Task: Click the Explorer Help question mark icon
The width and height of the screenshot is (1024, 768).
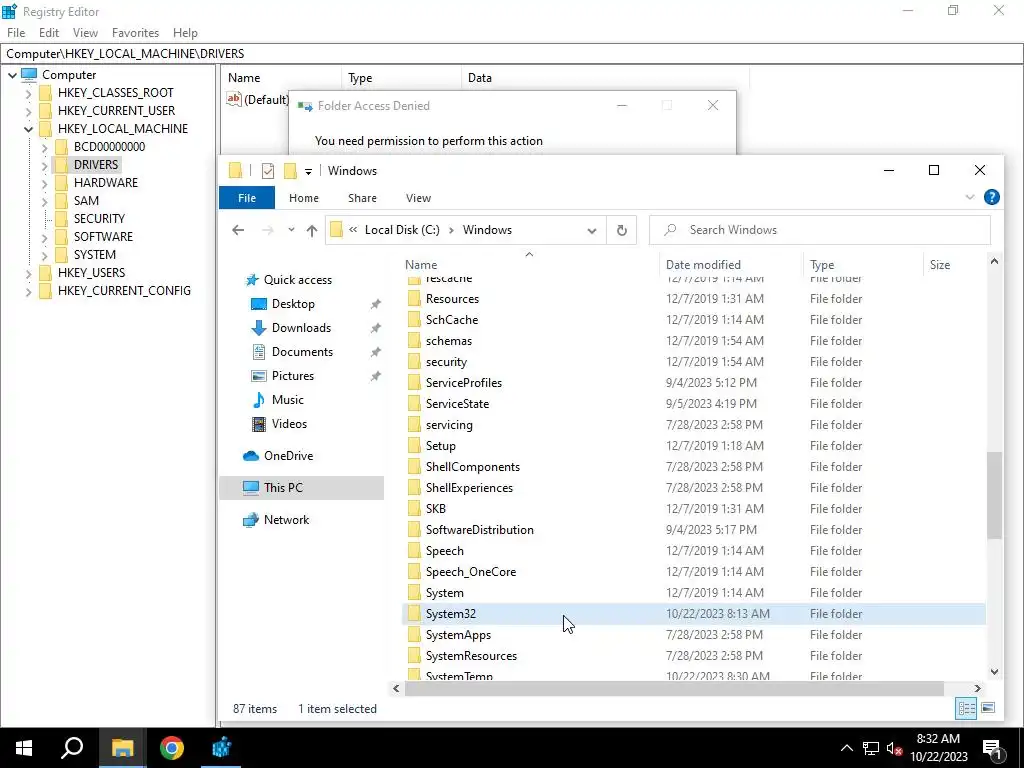Action: coord(991,197)
